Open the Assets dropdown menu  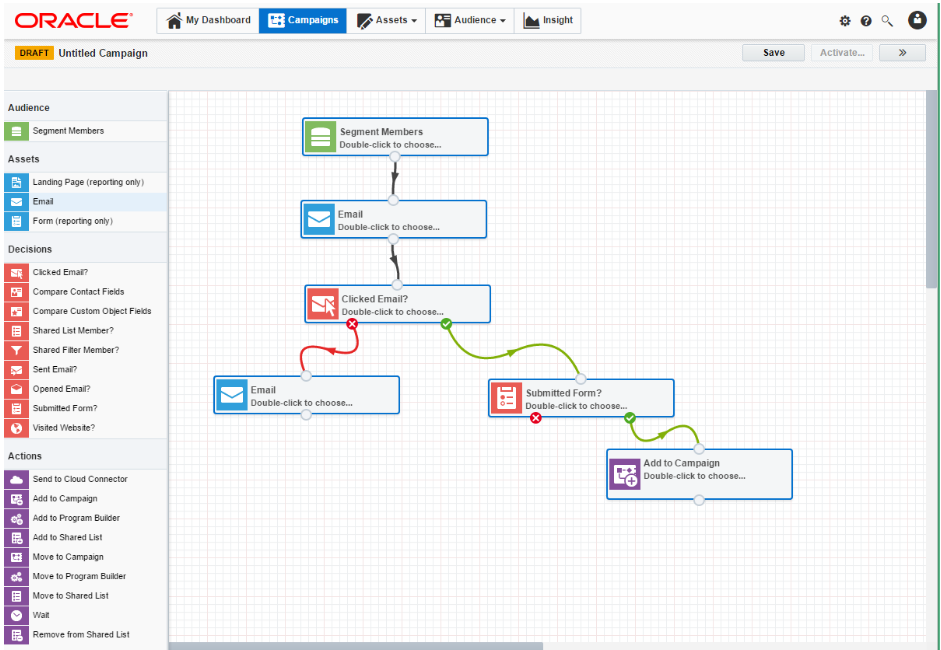click(386, 20)
